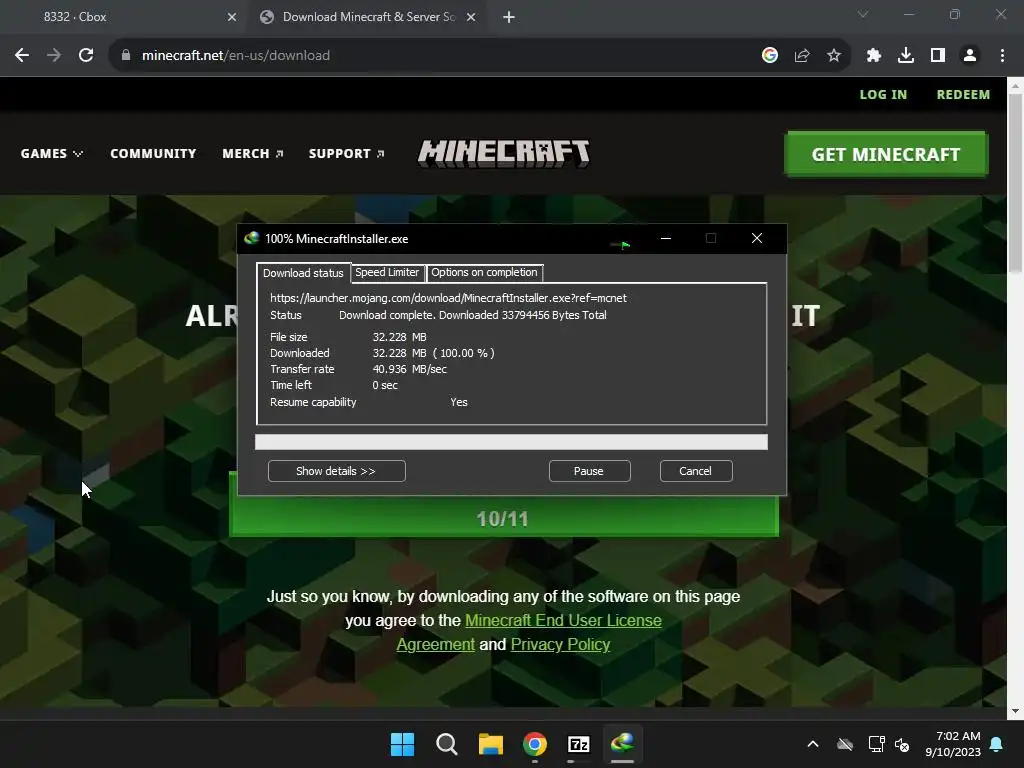Open the Google icon in the address bar
Image resolution: width=1024 pixels, height=768 pixels.
[x=770, y=56]
